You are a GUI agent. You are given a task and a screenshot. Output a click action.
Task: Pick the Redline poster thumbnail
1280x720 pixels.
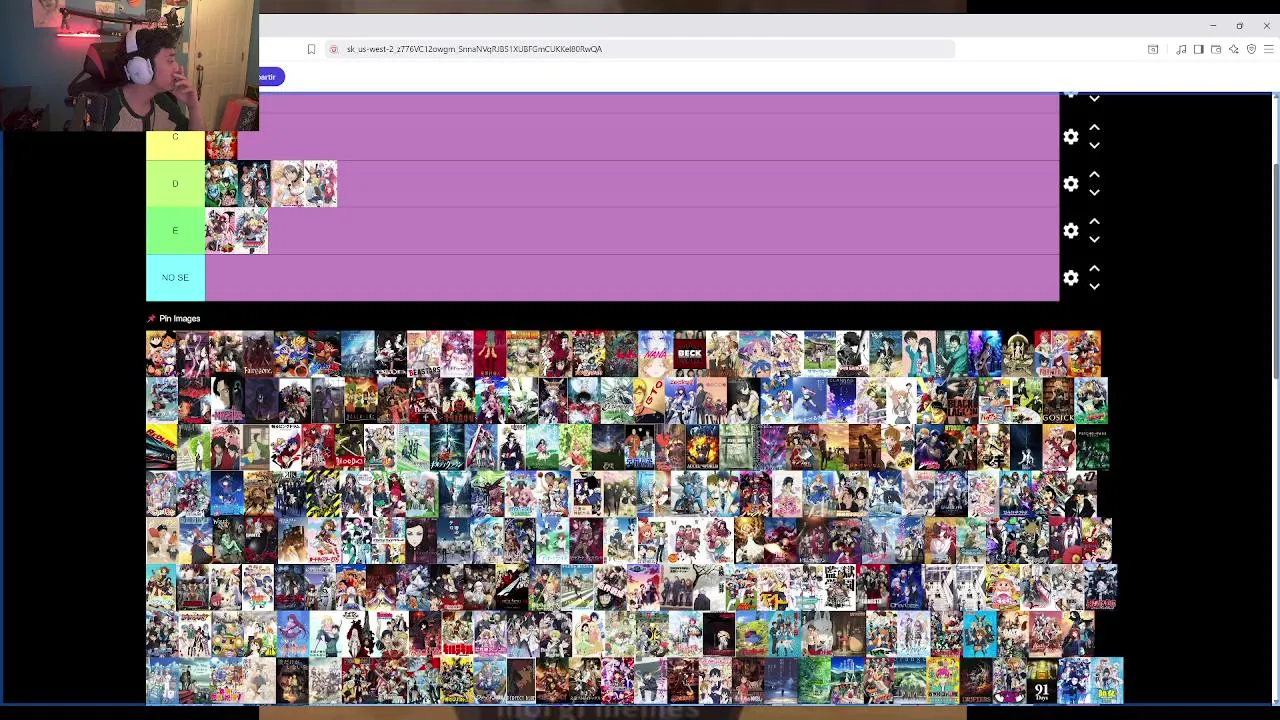(161, 447)
